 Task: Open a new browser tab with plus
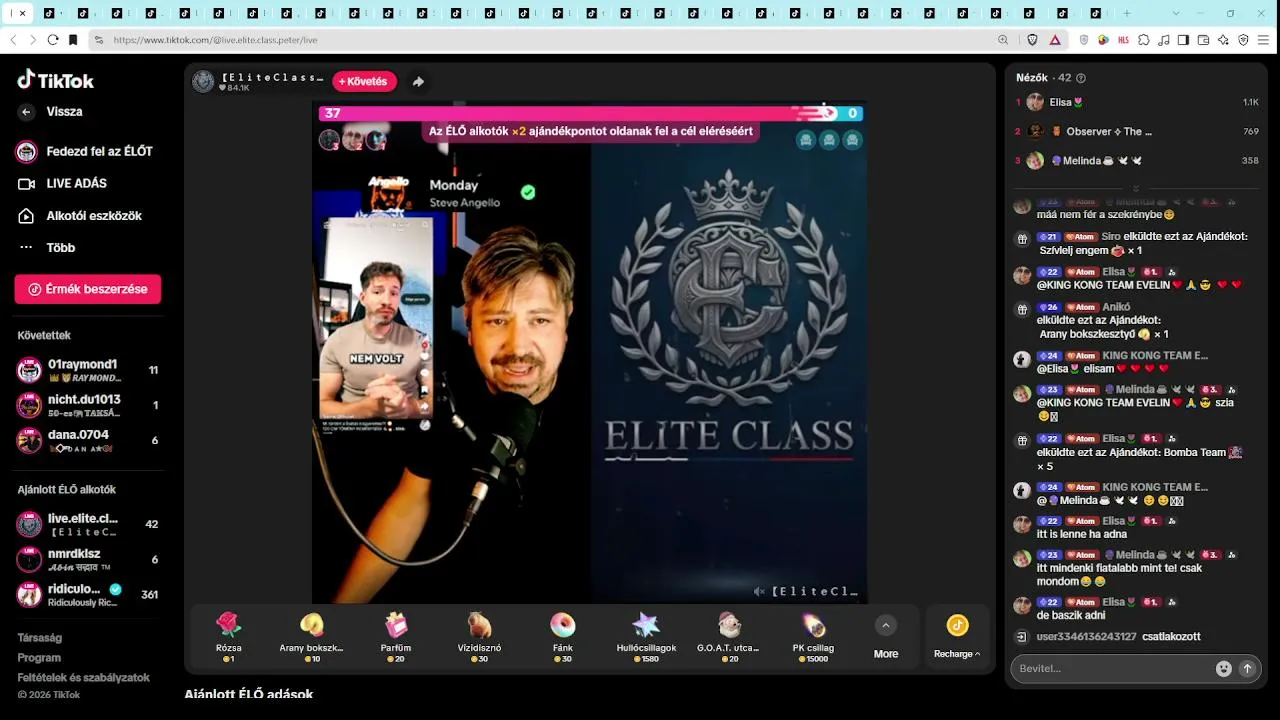[1127, 14]
